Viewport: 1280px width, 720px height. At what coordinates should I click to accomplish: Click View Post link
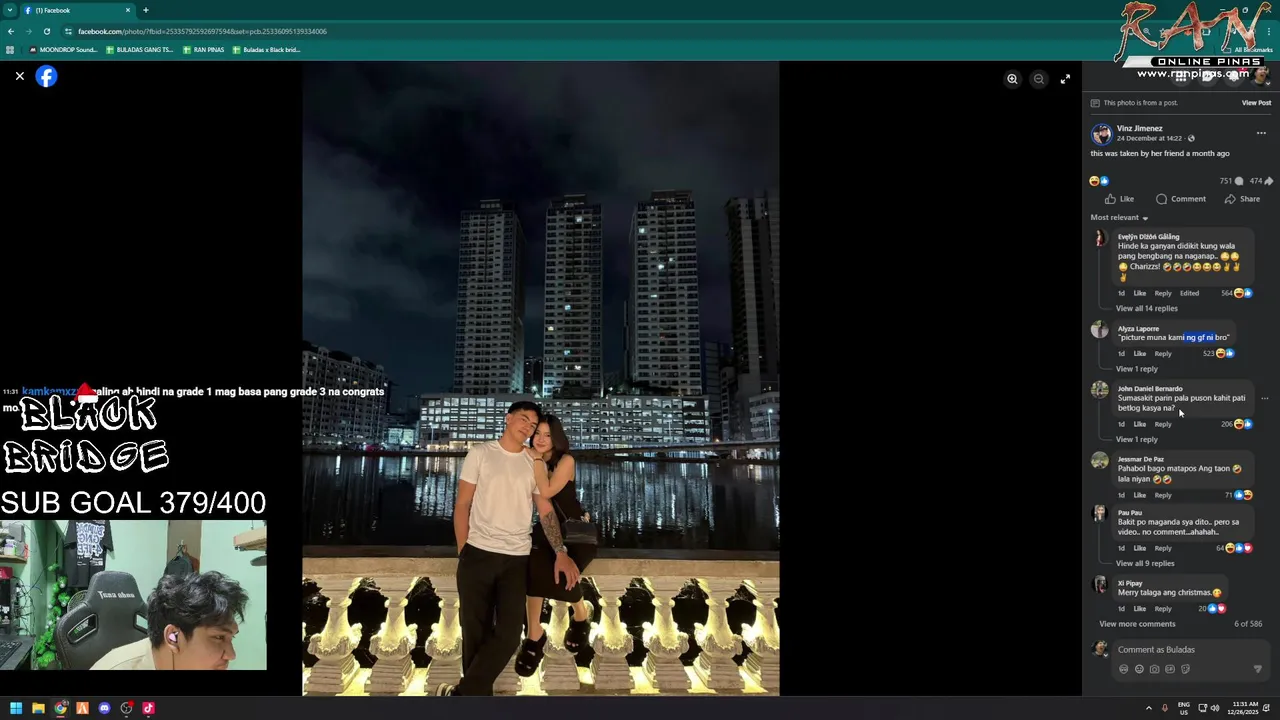click(x=1256, y=103)
